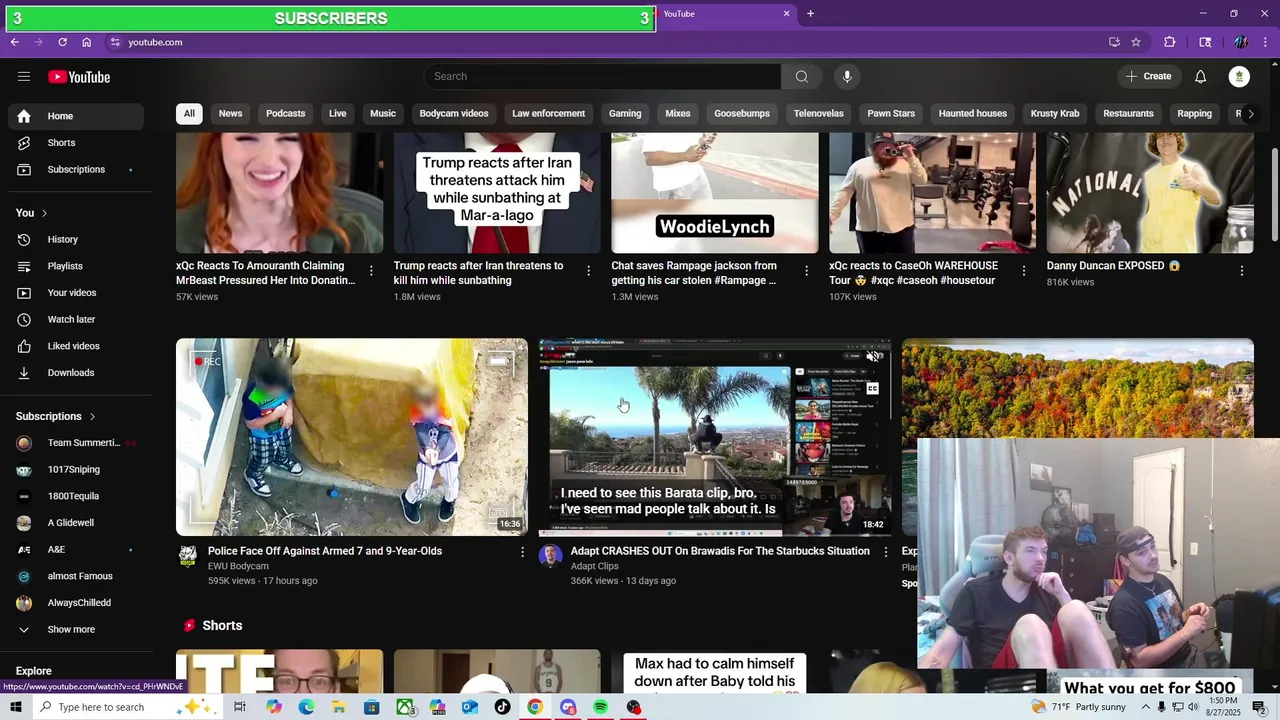This screenshot has width=1280, height=720.
Task: Open History in the sidebar
Action: click(76, 240)
